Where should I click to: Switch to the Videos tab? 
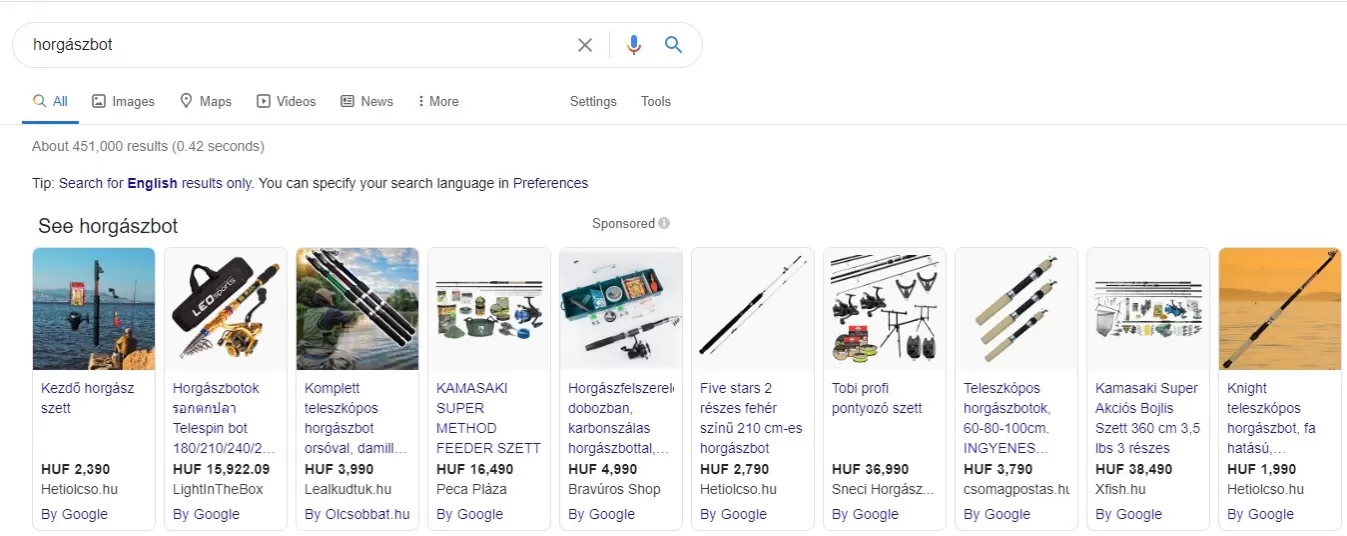click(286, 101)
